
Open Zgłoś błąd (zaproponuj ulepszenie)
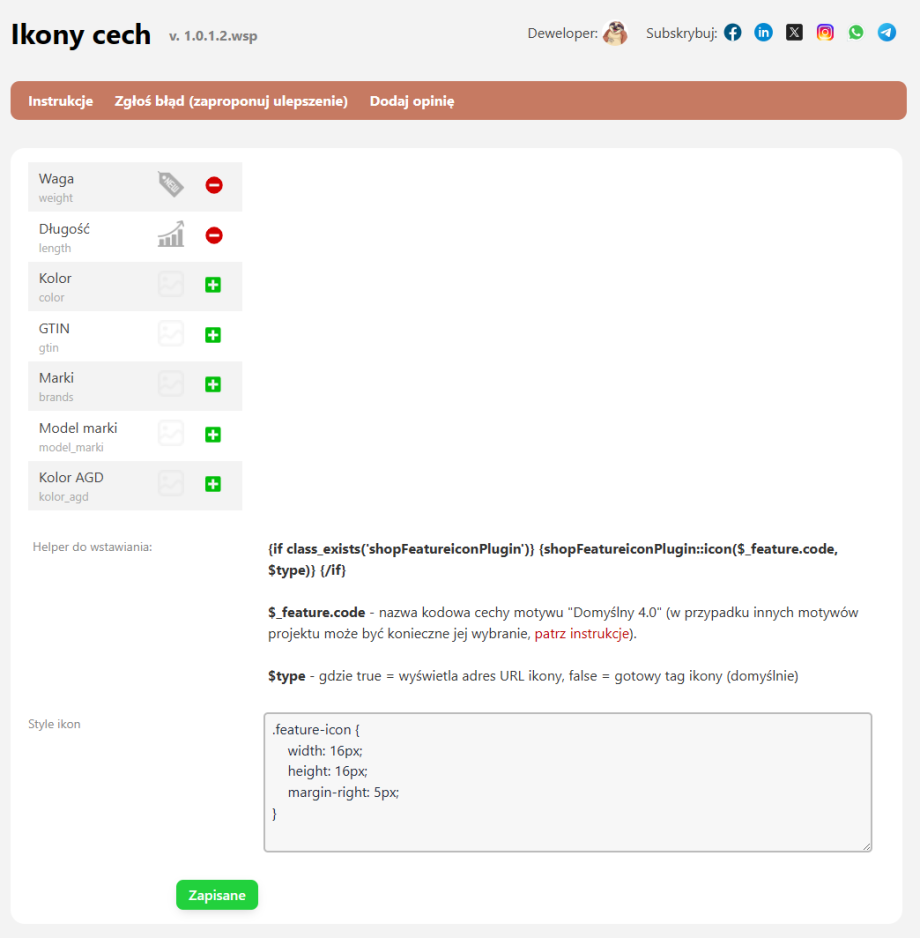[231, 101]
